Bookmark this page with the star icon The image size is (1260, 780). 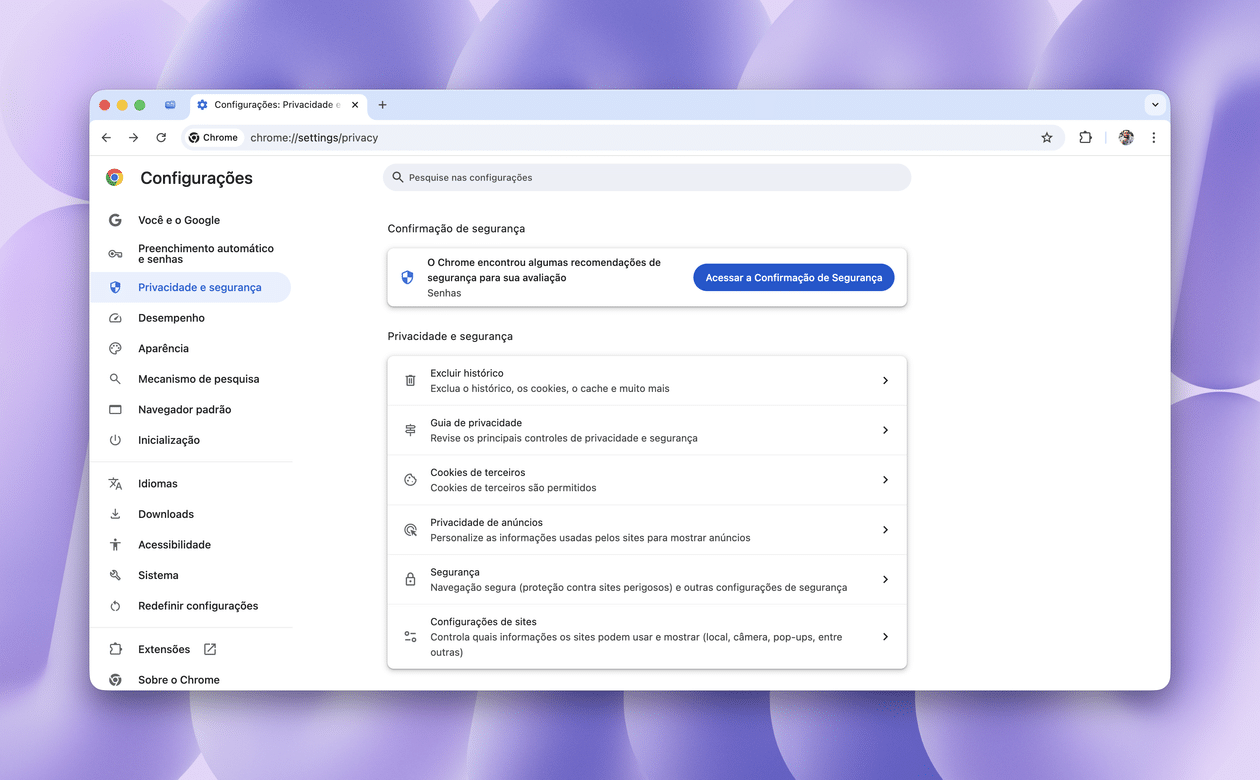[x=1047, y=138]
